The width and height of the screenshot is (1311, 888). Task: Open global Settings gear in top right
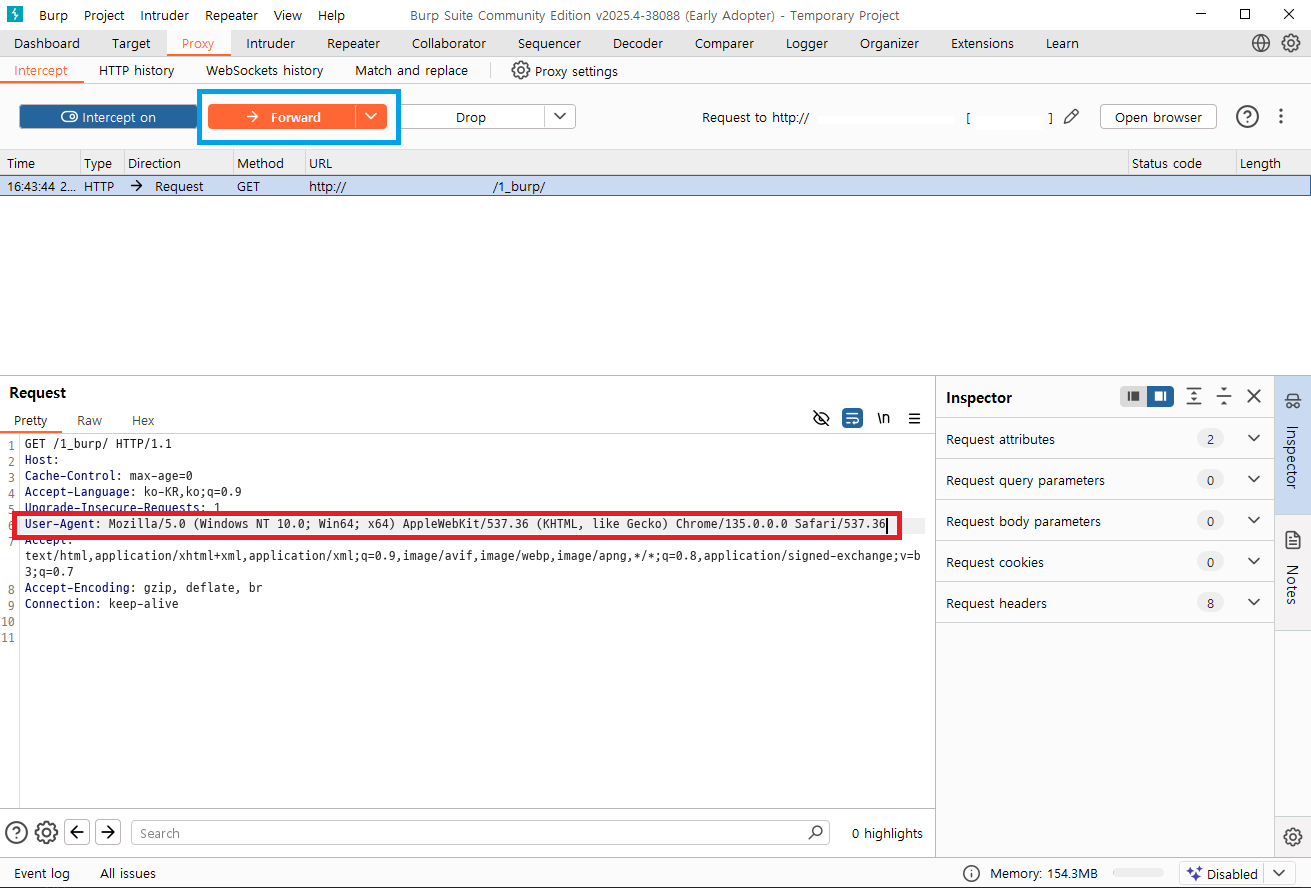coord(1291,43)
